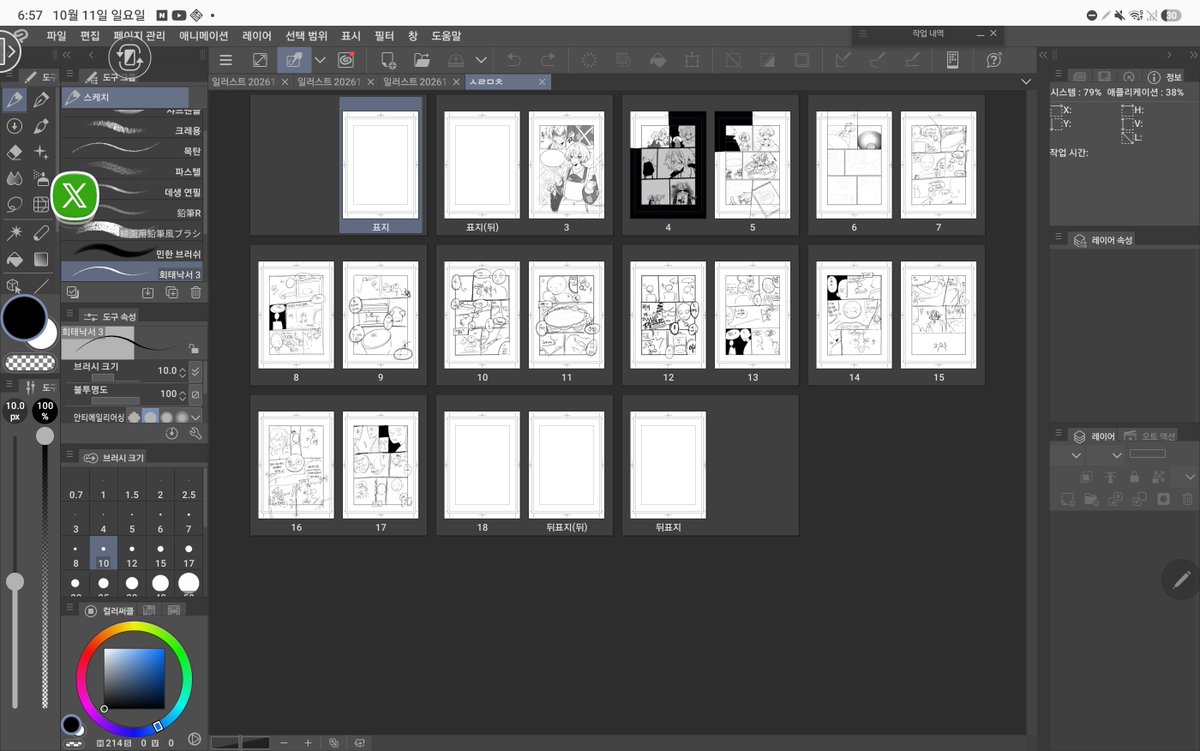Duplicate sub tool with the copy icon
This screenshot has width=1200, height=751.
pos(172,292)
